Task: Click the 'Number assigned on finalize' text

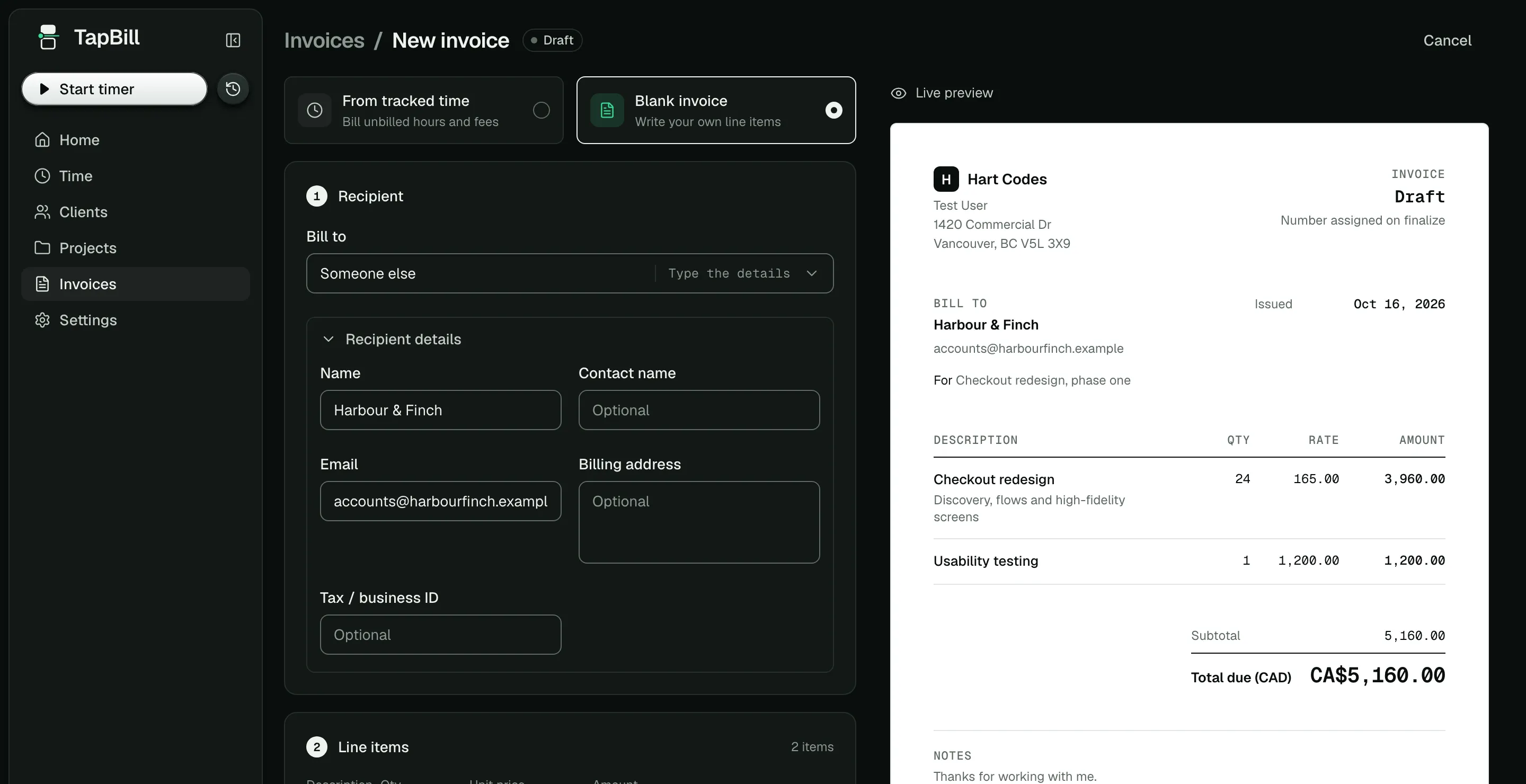Action: pos(1362,220)
